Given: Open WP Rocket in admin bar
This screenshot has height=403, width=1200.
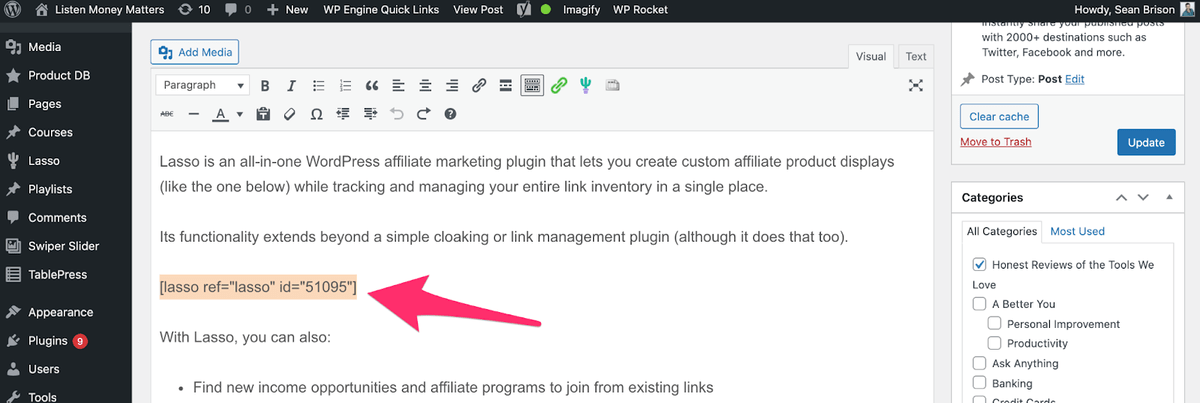Looking at the screenshot, I should pyautogui.click(x=642, y=9).
